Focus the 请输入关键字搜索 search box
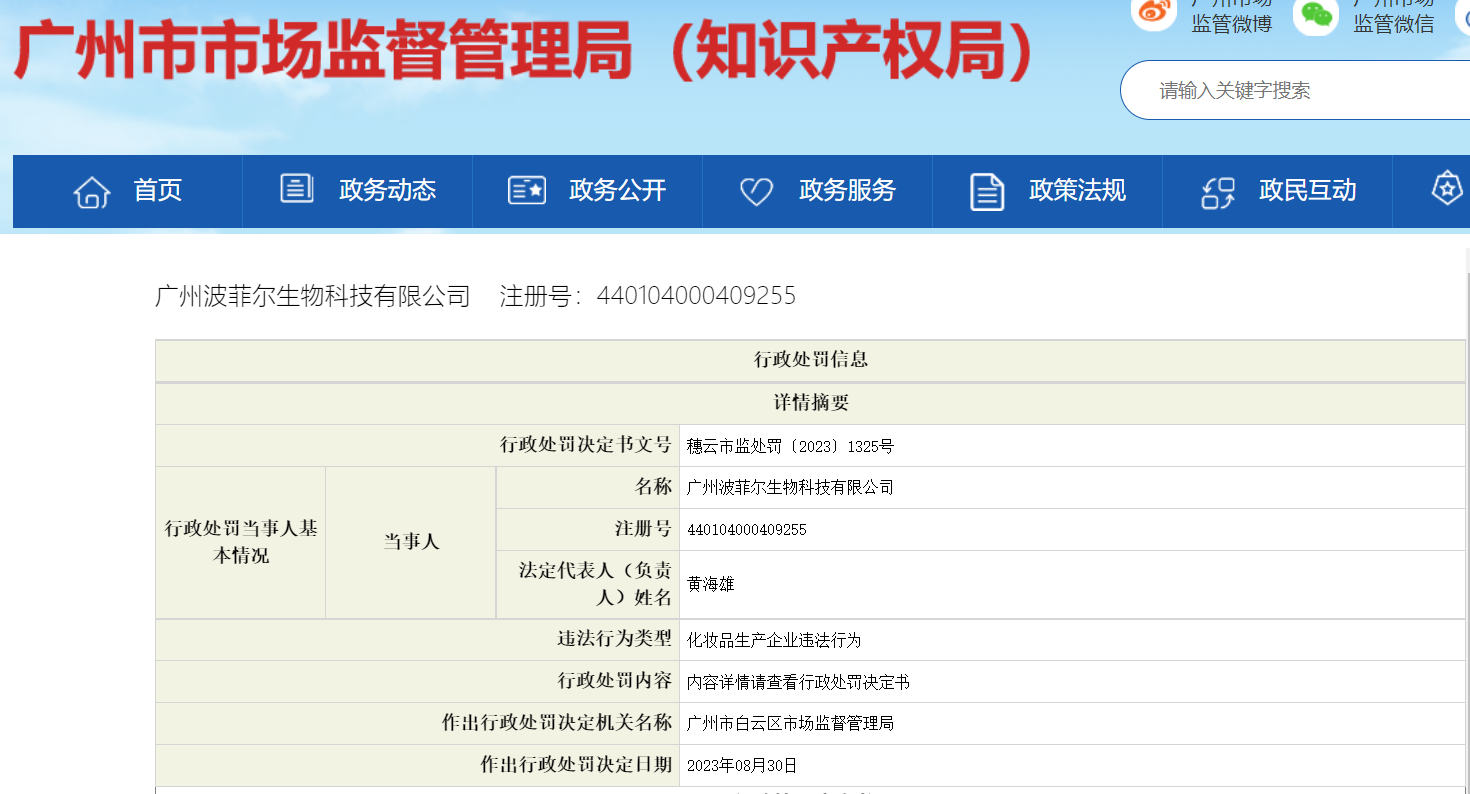Image resolution: width=1470 pixels, height=794 pixels. click(x=1295, y=90)
